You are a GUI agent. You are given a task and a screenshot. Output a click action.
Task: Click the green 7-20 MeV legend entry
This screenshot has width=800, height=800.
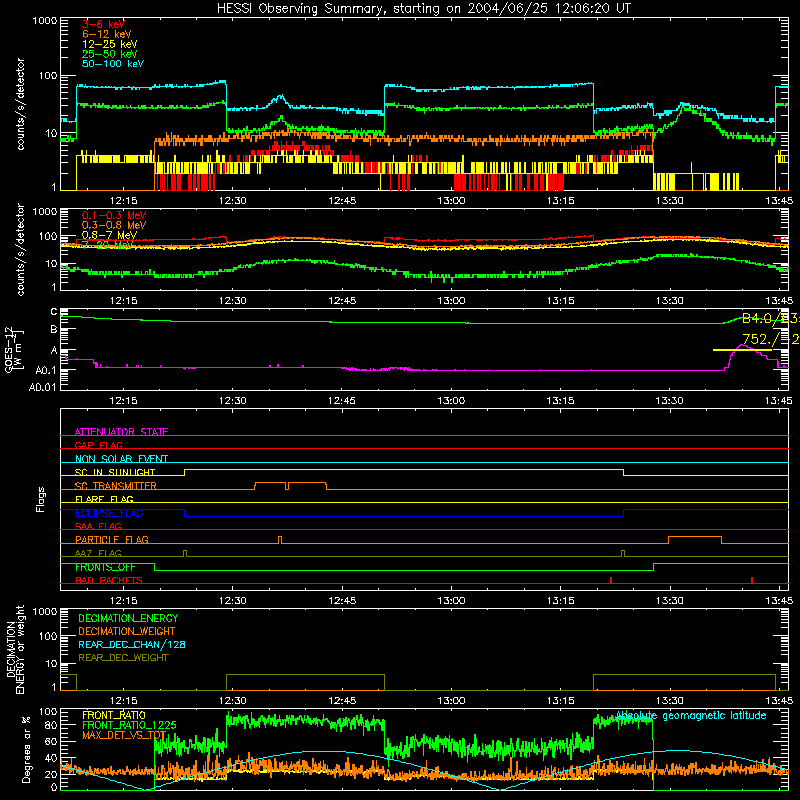(108, 245)
